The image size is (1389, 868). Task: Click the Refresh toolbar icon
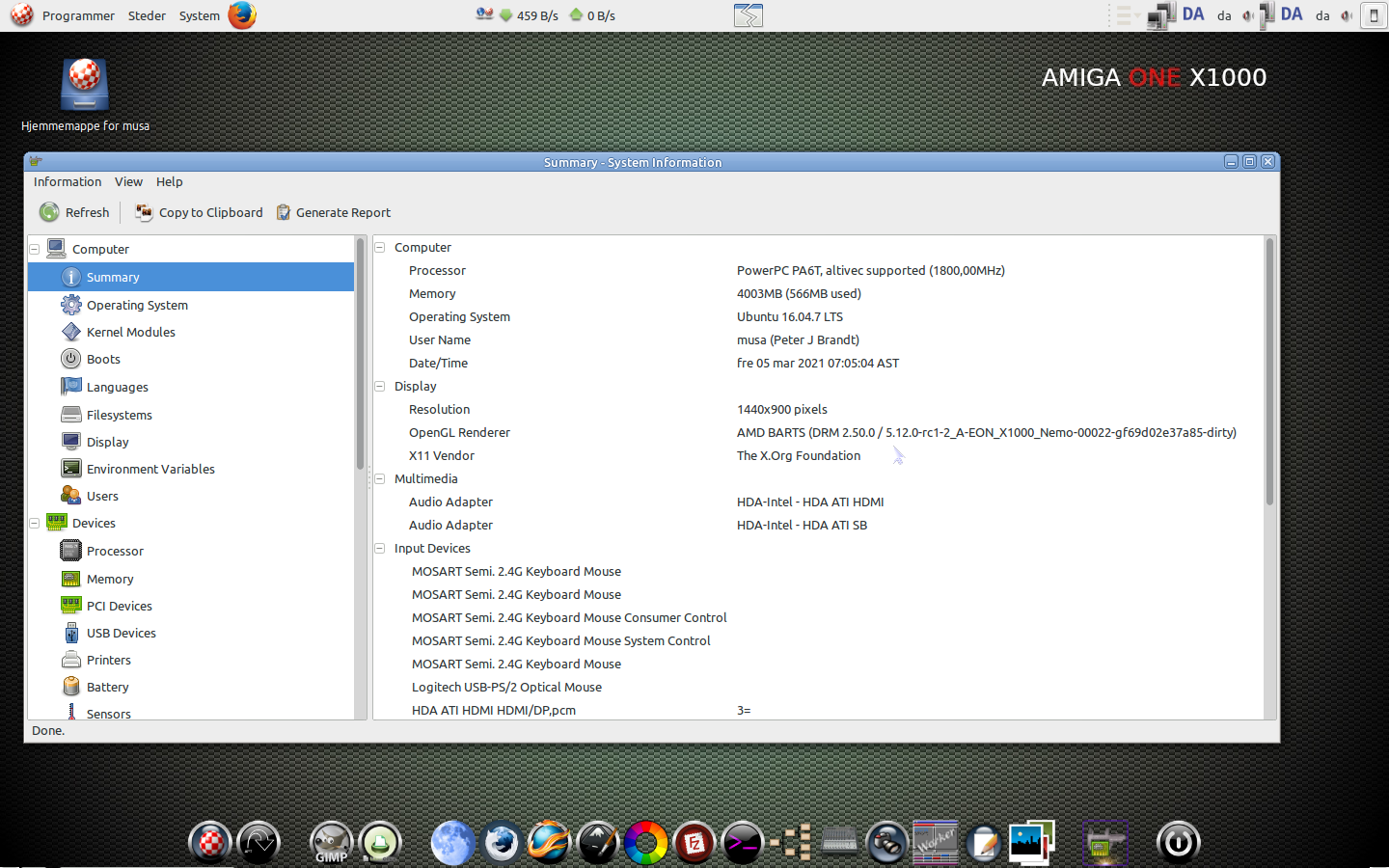coord(49,212)
